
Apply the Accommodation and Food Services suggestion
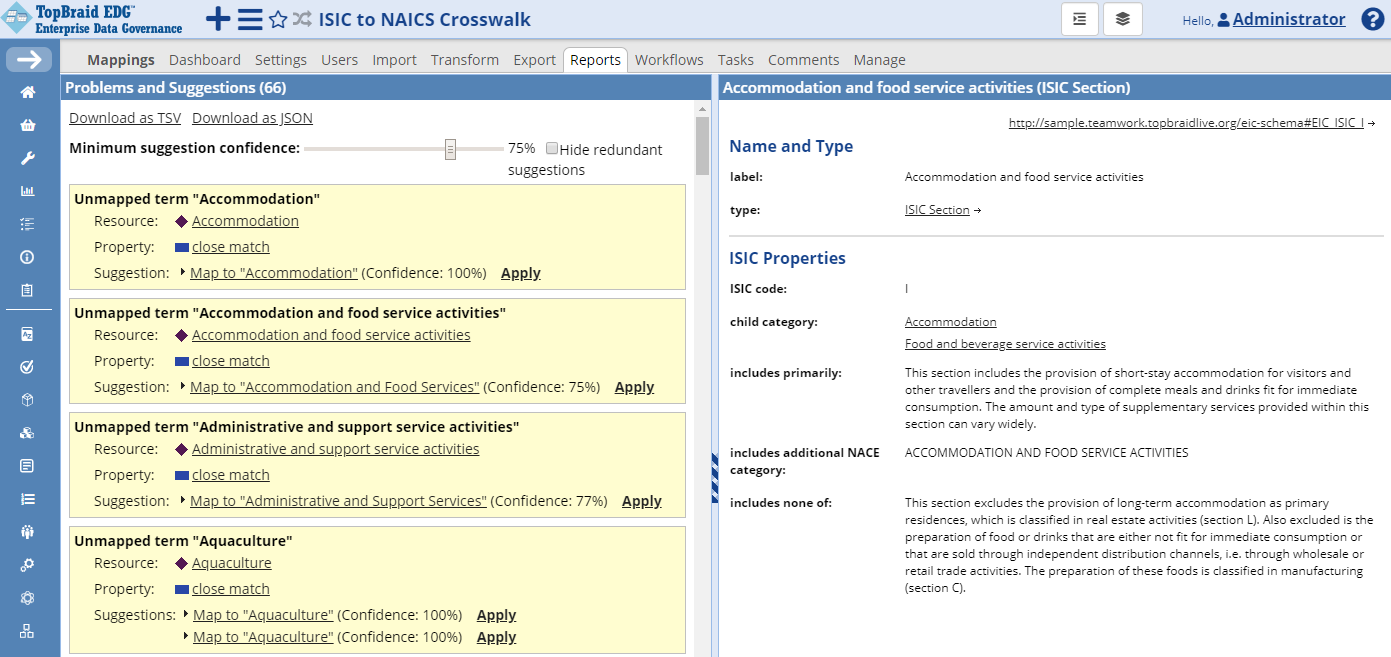click(634, 387)
